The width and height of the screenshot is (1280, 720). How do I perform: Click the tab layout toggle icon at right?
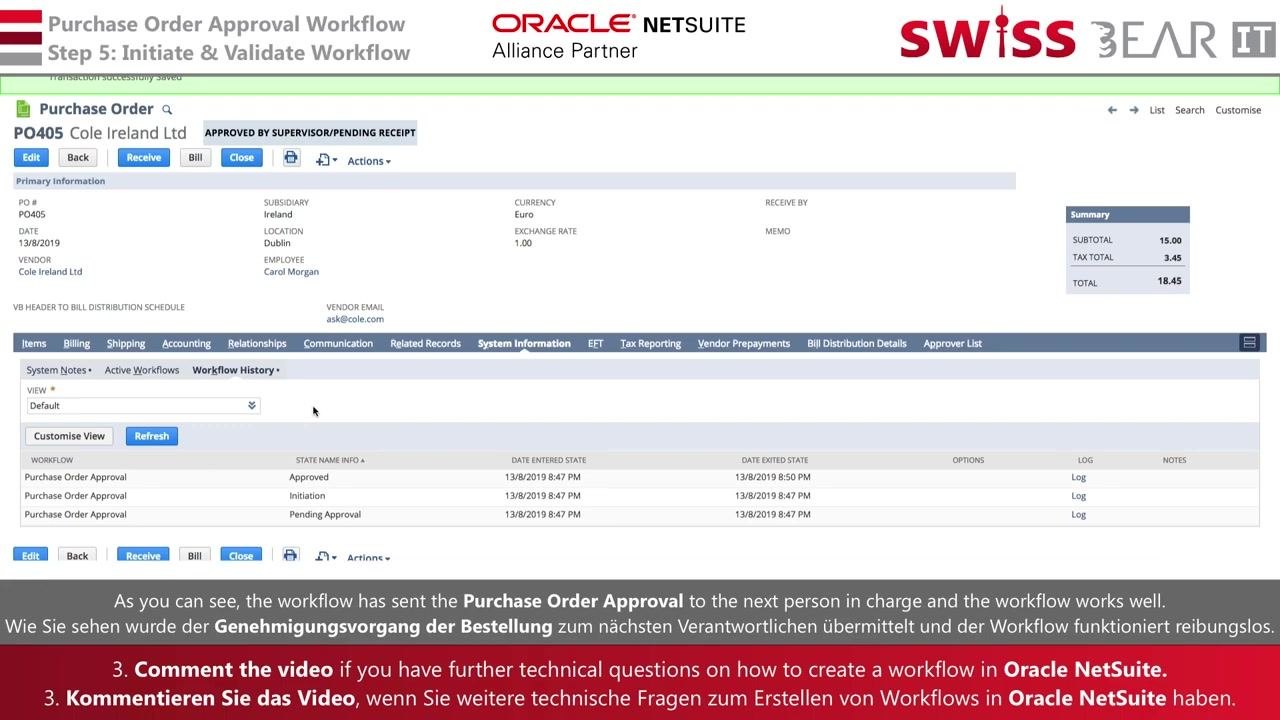[x=1249, y=343]
